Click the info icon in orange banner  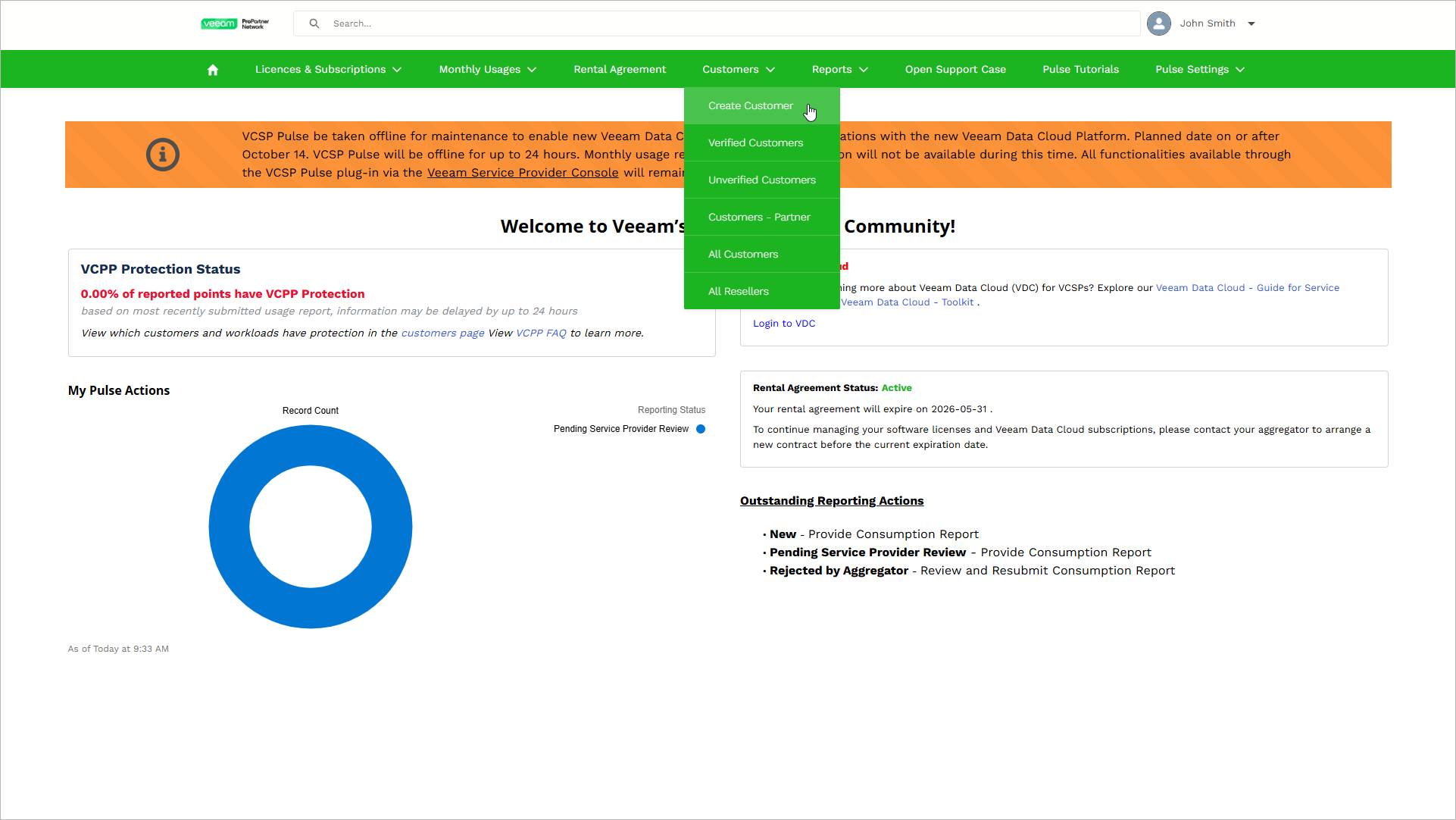tap(162, 155)
